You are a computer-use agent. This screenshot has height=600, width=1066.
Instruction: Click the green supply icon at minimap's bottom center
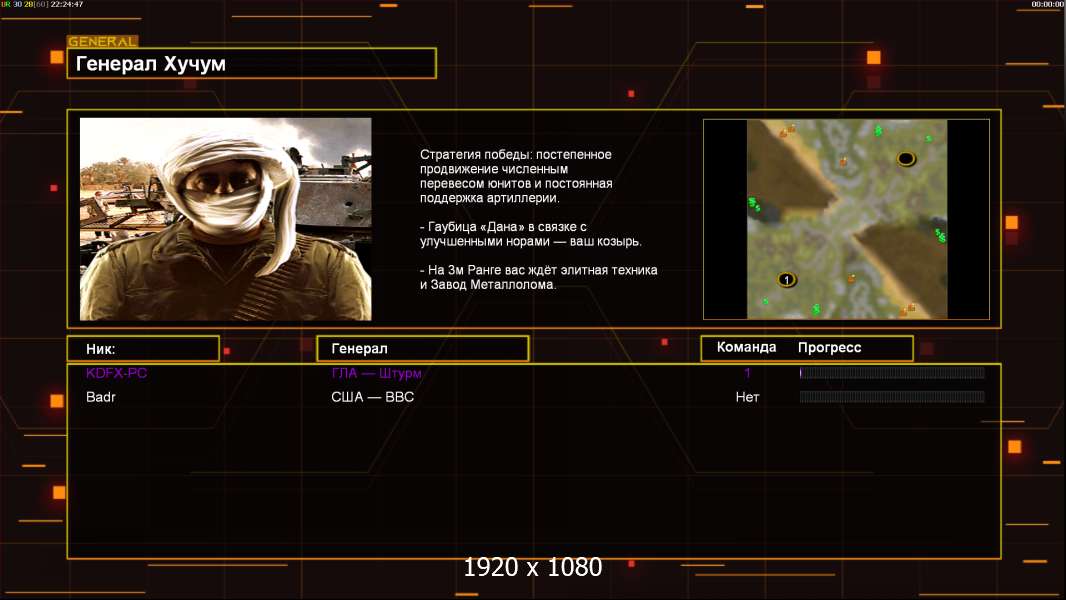(816, 309)
